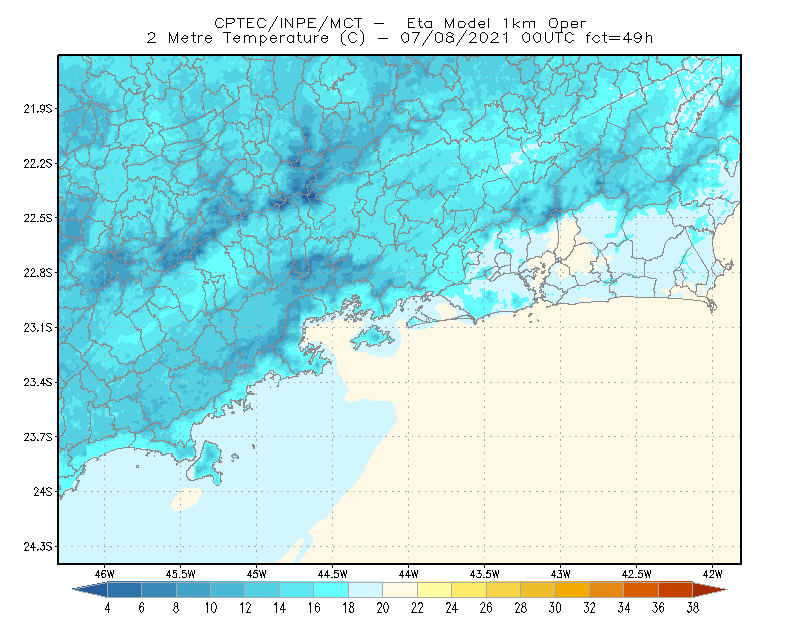The image size is (800, 618).
Task: Click the 44.5W longitude label
Action: 333,574
